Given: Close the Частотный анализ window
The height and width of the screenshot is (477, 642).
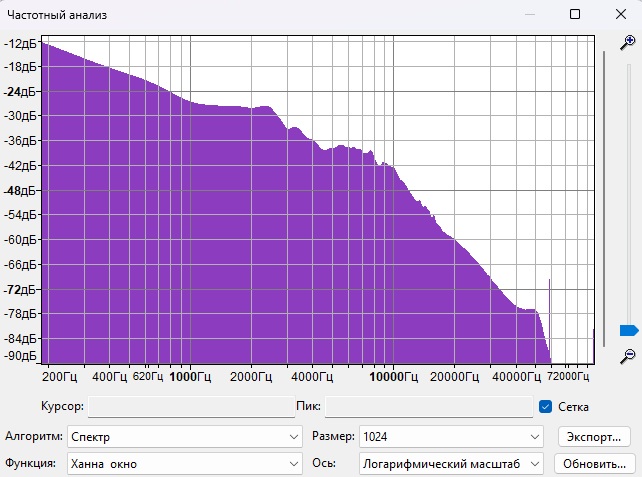Looking at the screenshot, I should point(621,14).
